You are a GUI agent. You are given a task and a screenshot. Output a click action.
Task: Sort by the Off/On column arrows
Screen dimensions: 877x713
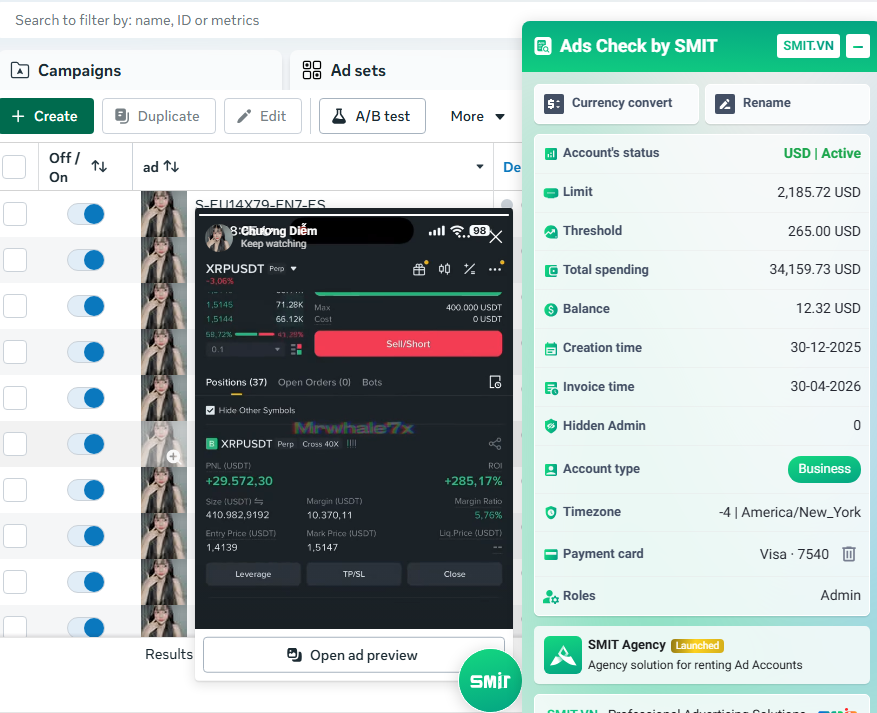click(100, 166)
